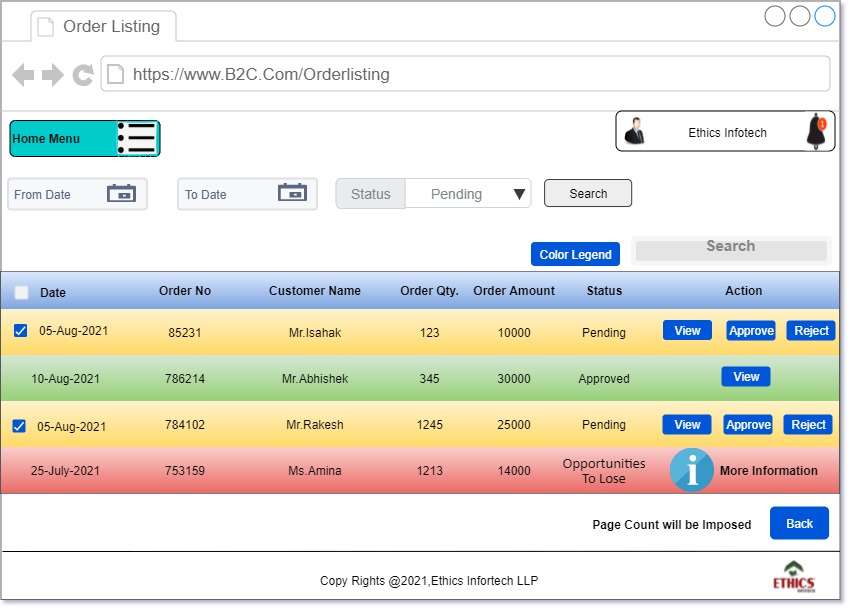The width and height of the screenshot is (852, 611).
Task: Click the user avatar icon beside Ethics Infotech
Action: pos(635,132)
